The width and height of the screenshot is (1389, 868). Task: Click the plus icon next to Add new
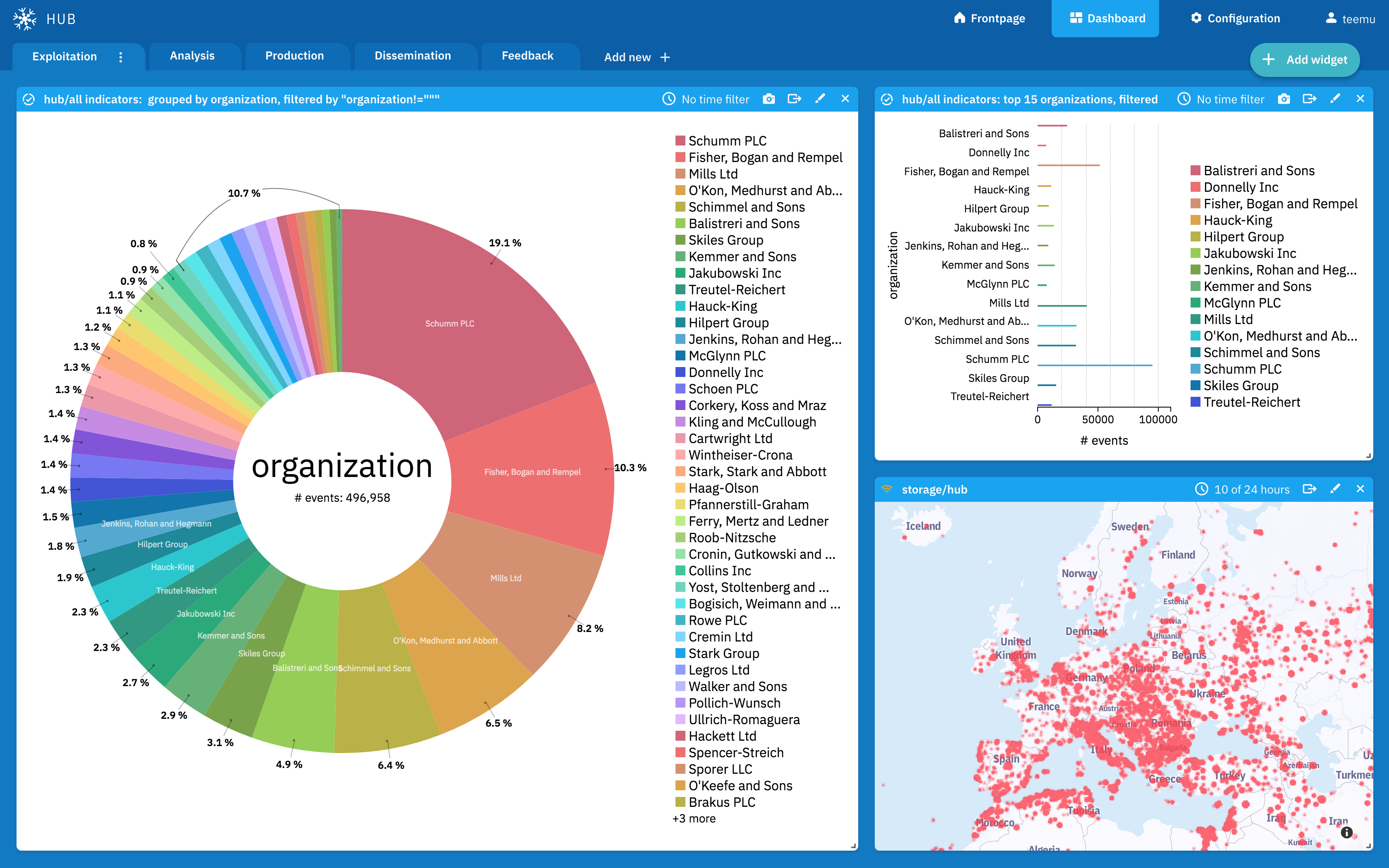pyautogui.click(x=665, y=57)
